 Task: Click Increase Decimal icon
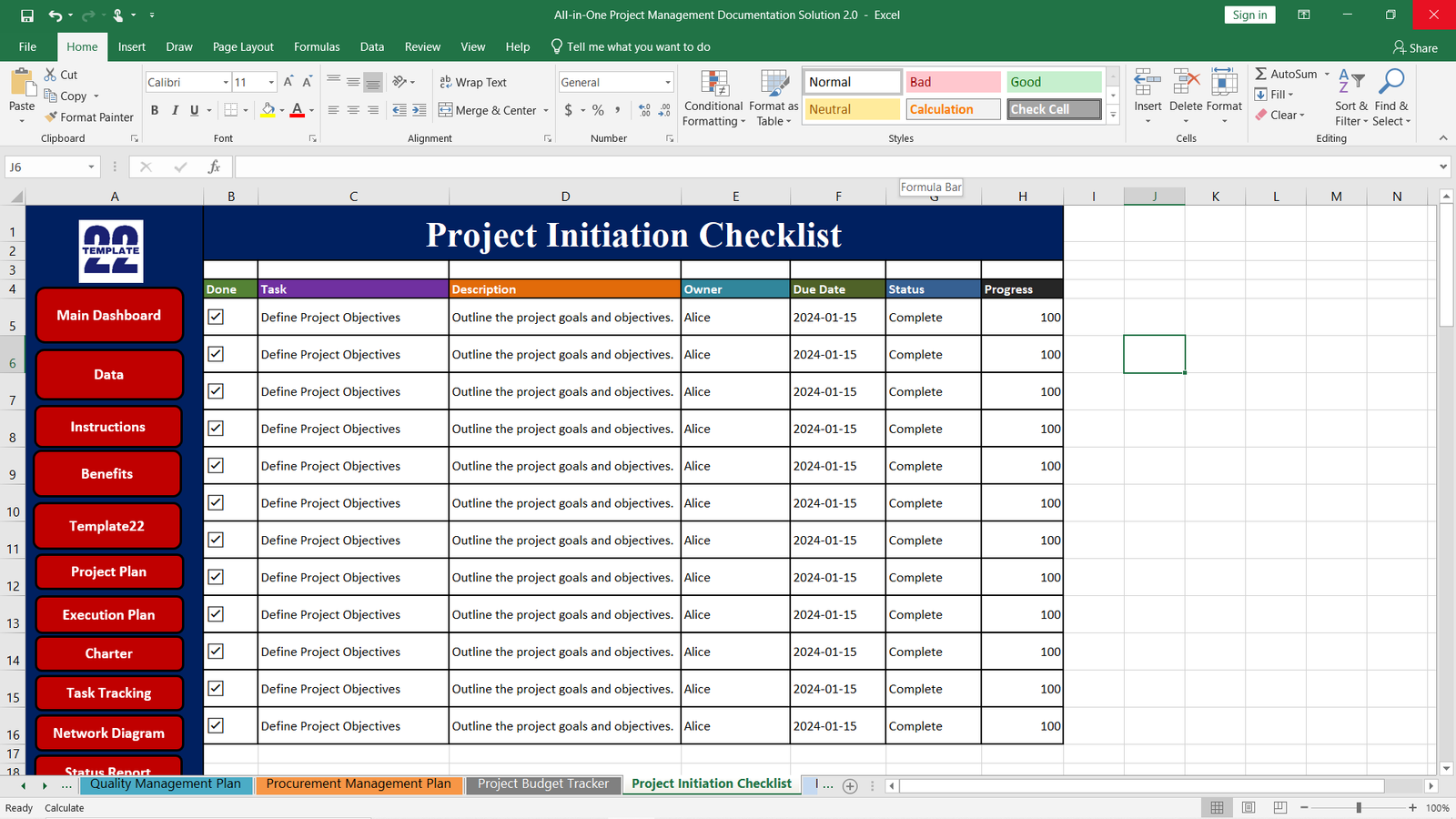(x=644, y=110)
